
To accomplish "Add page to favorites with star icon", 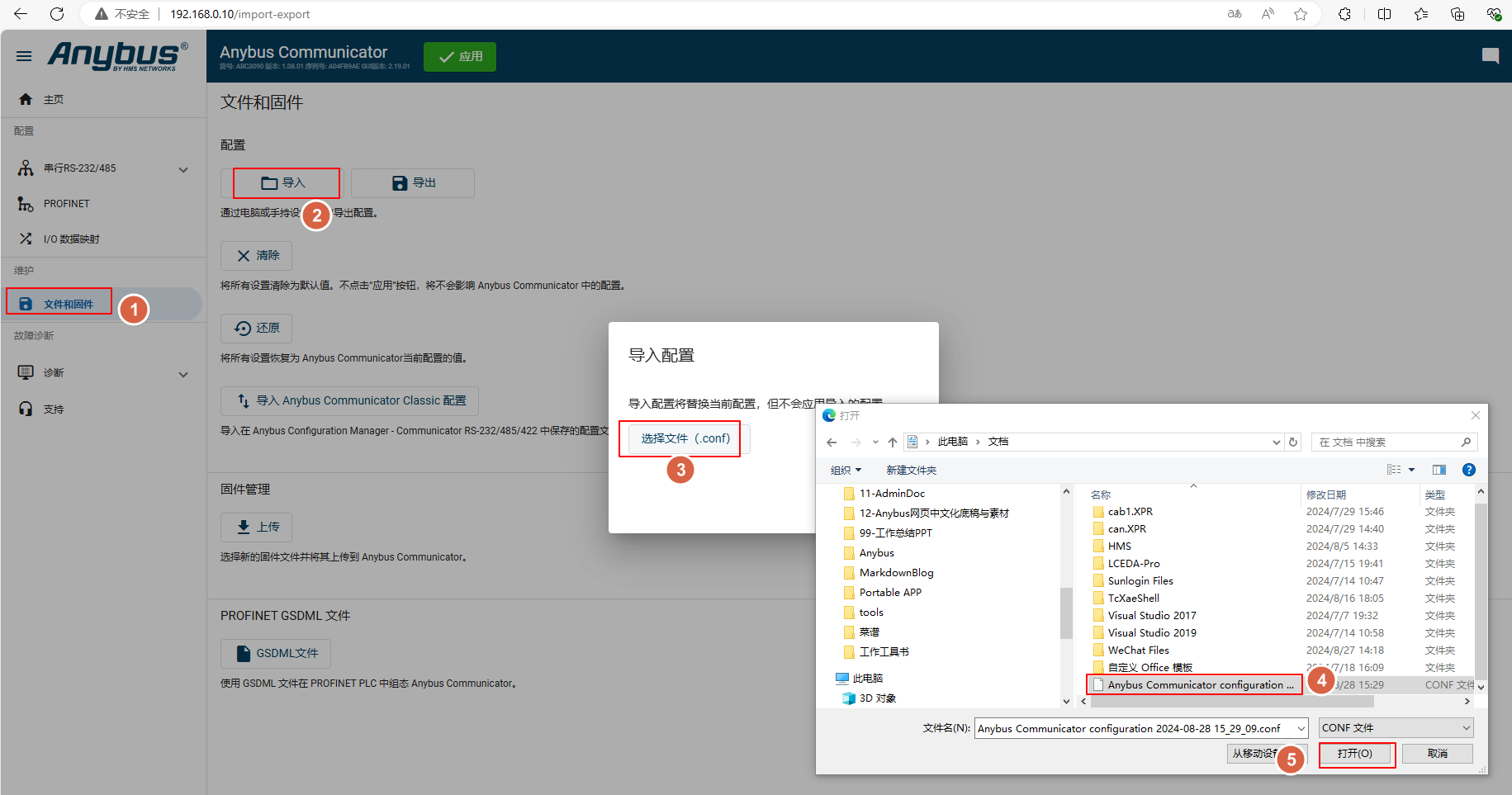I will pos(1301,14).
